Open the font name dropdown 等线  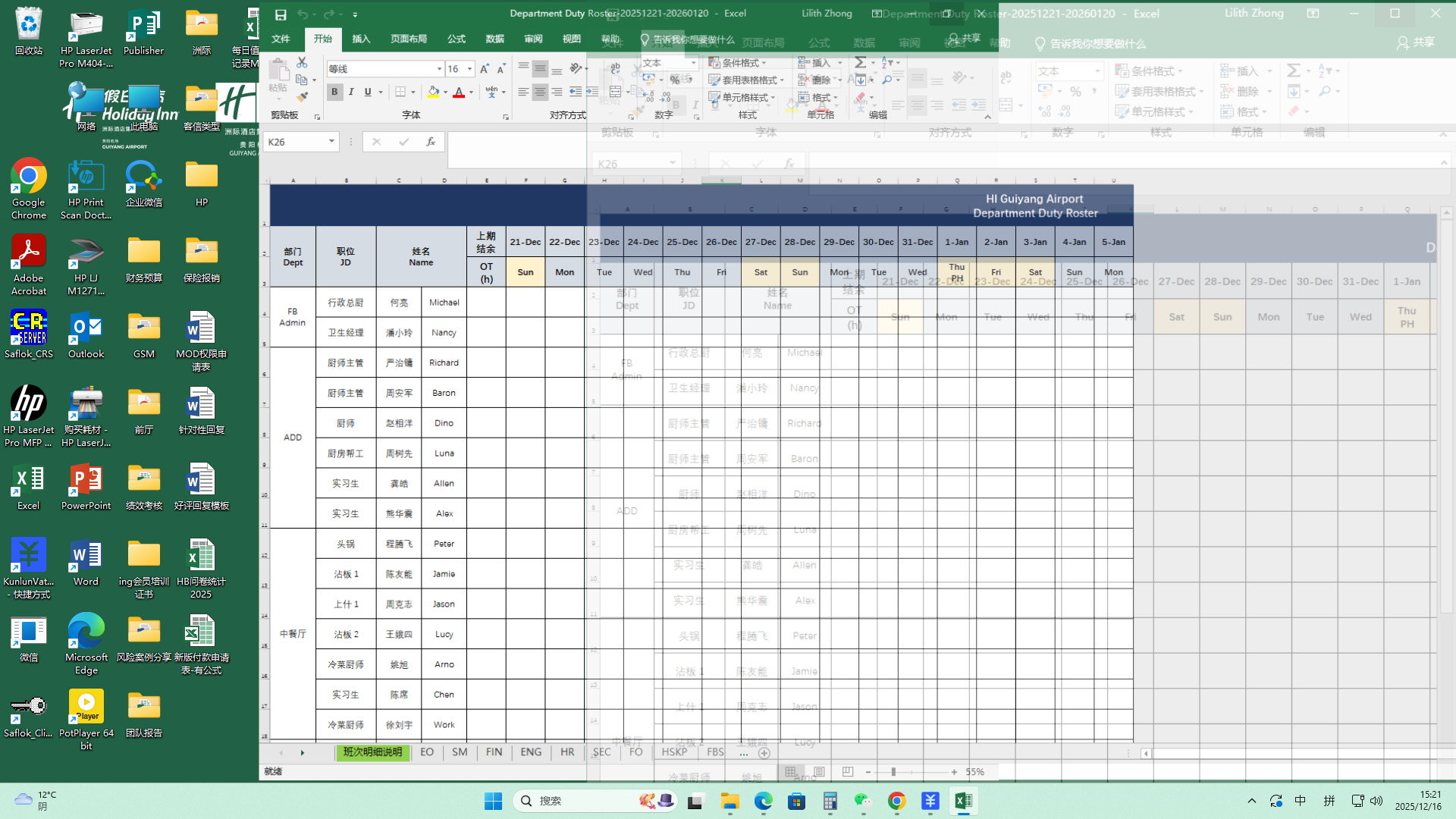coord(439,69)
